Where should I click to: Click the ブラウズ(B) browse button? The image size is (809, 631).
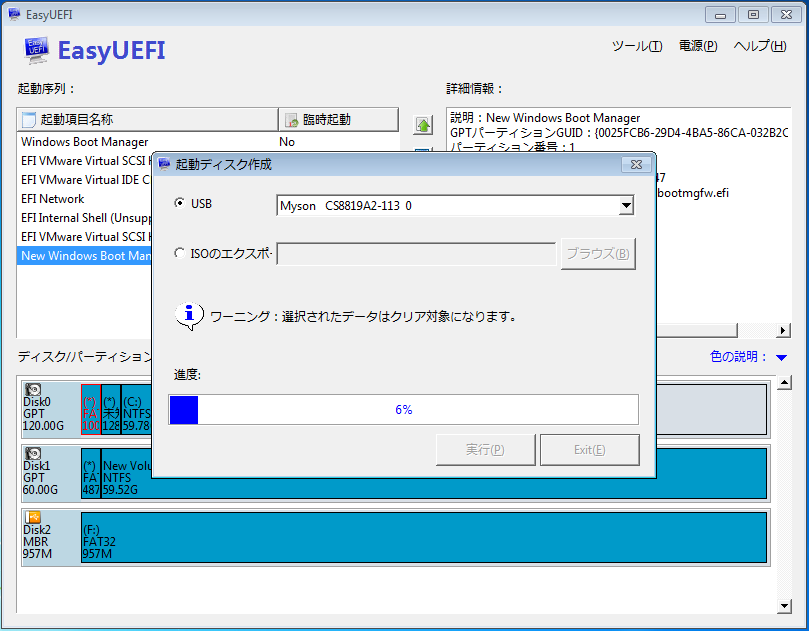coord(598,253)
